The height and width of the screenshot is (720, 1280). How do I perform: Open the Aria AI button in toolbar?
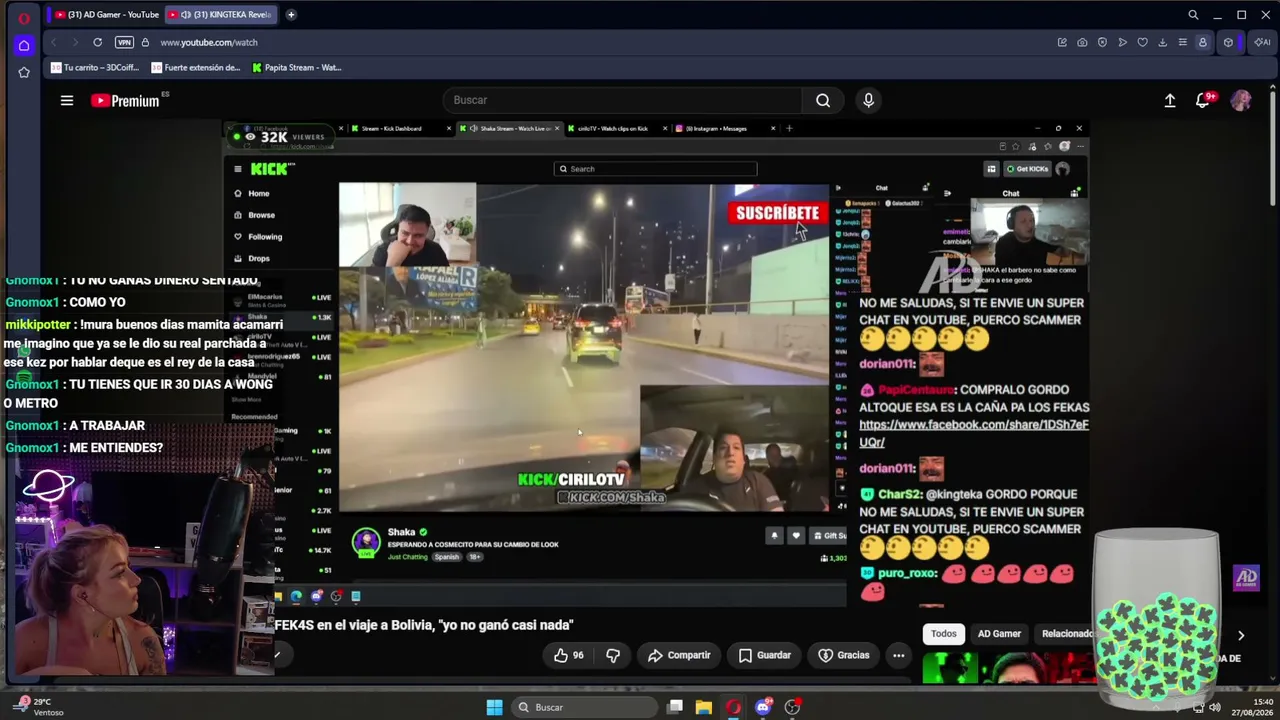1262,42
